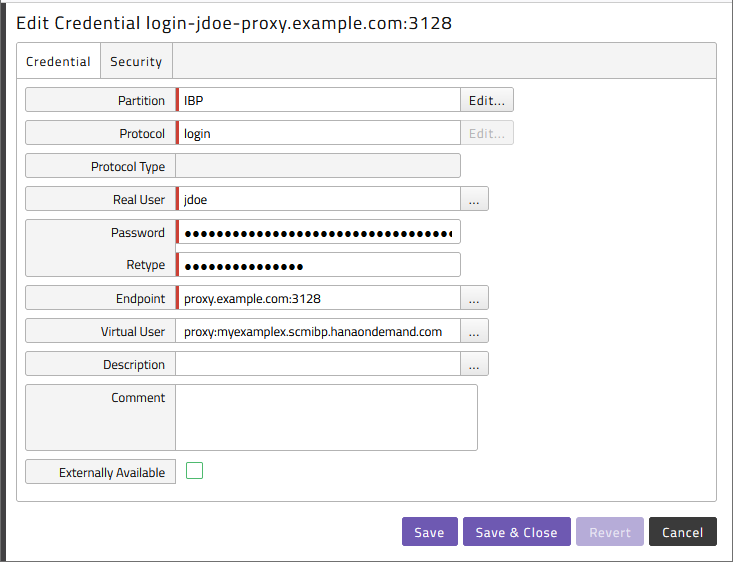Cancel the credential edit dialog
The image size is (733, 562).
683,532
